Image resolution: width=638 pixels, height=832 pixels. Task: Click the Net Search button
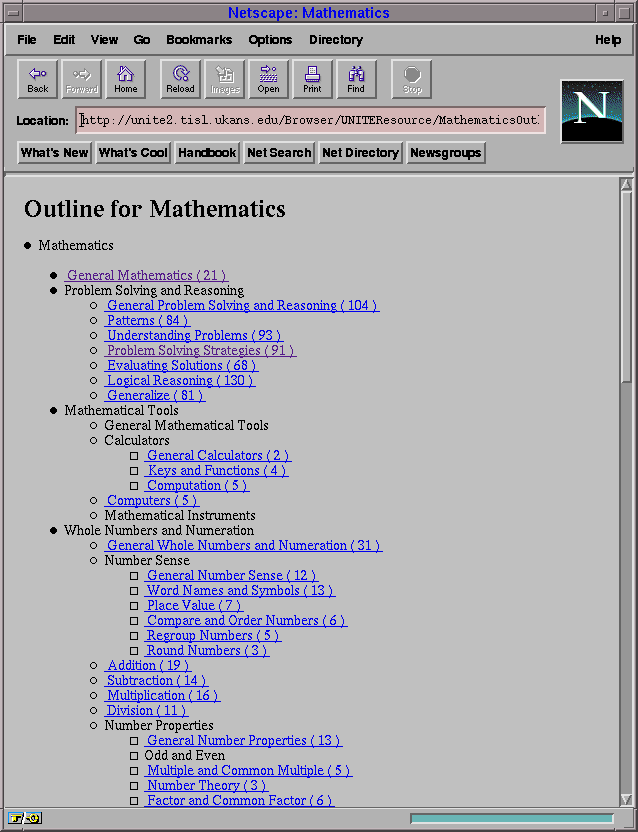tap(279, 153)
